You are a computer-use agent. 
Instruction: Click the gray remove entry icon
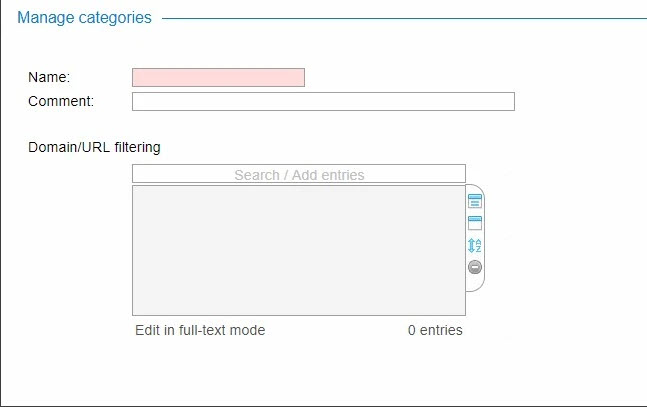pos(475,267)
